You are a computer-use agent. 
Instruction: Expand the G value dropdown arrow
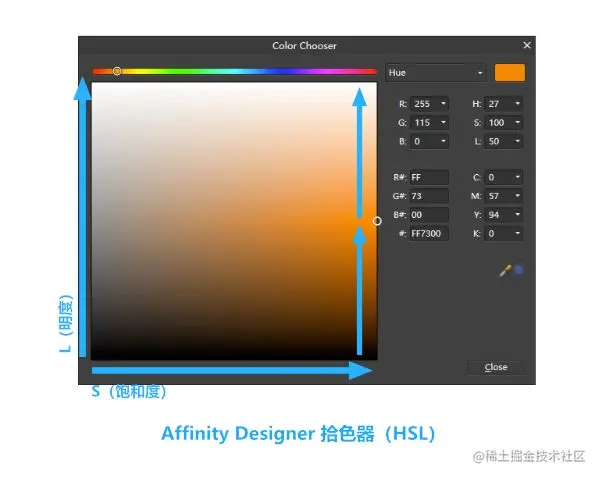(443, 122)
